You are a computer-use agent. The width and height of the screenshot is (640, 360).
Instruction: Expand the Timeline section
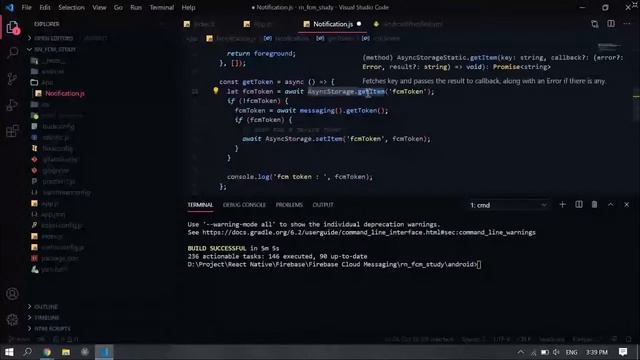click(47, 318)
